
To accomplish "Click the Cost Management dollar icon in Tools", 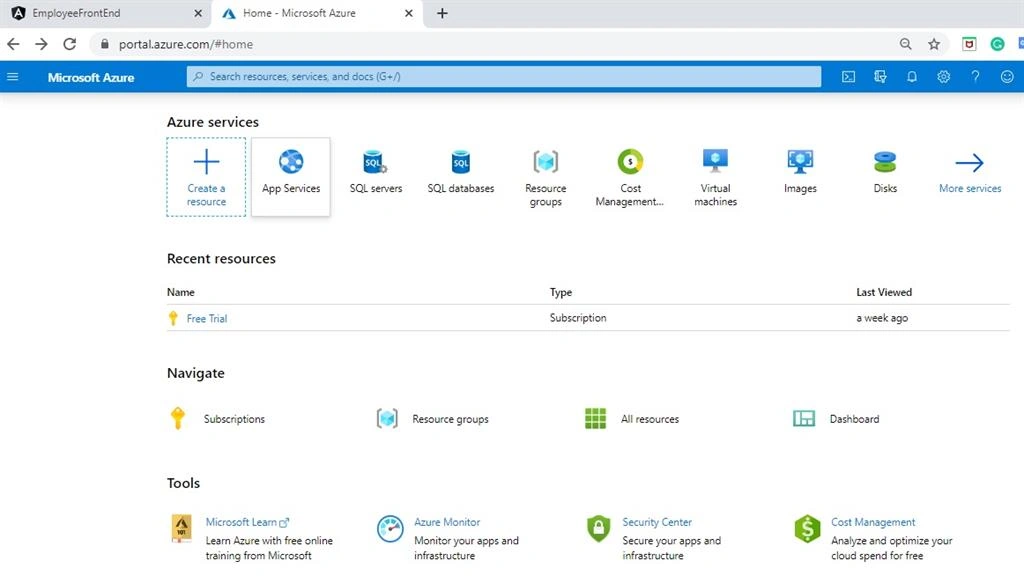I will (x=807, y=528).
